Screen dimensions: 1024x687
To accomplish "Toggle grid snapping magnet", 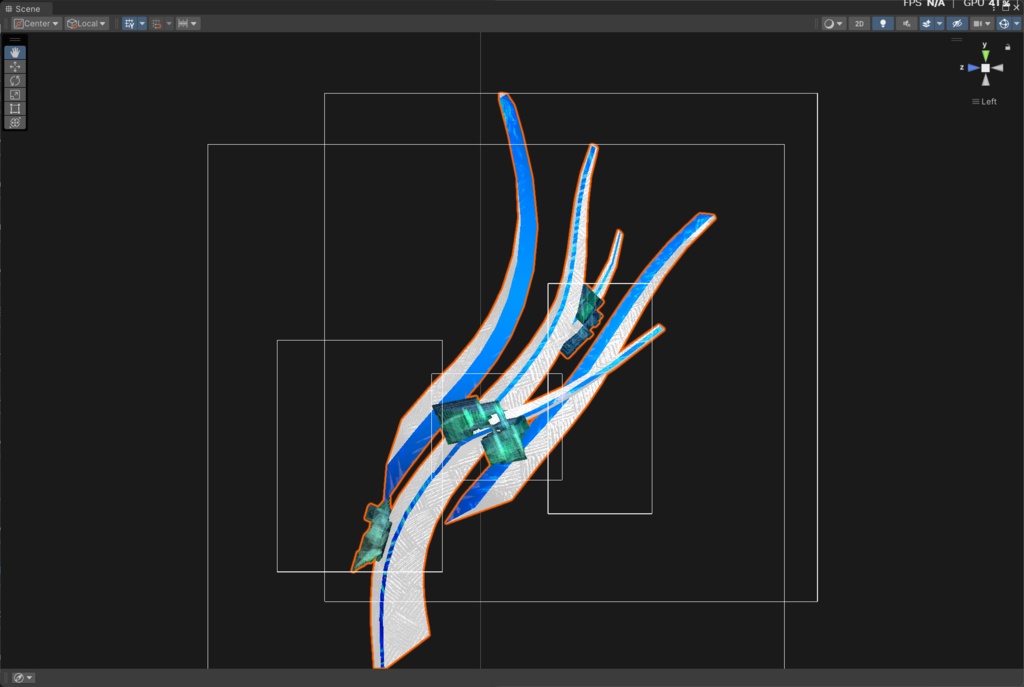I will click(x=157, y=24).
